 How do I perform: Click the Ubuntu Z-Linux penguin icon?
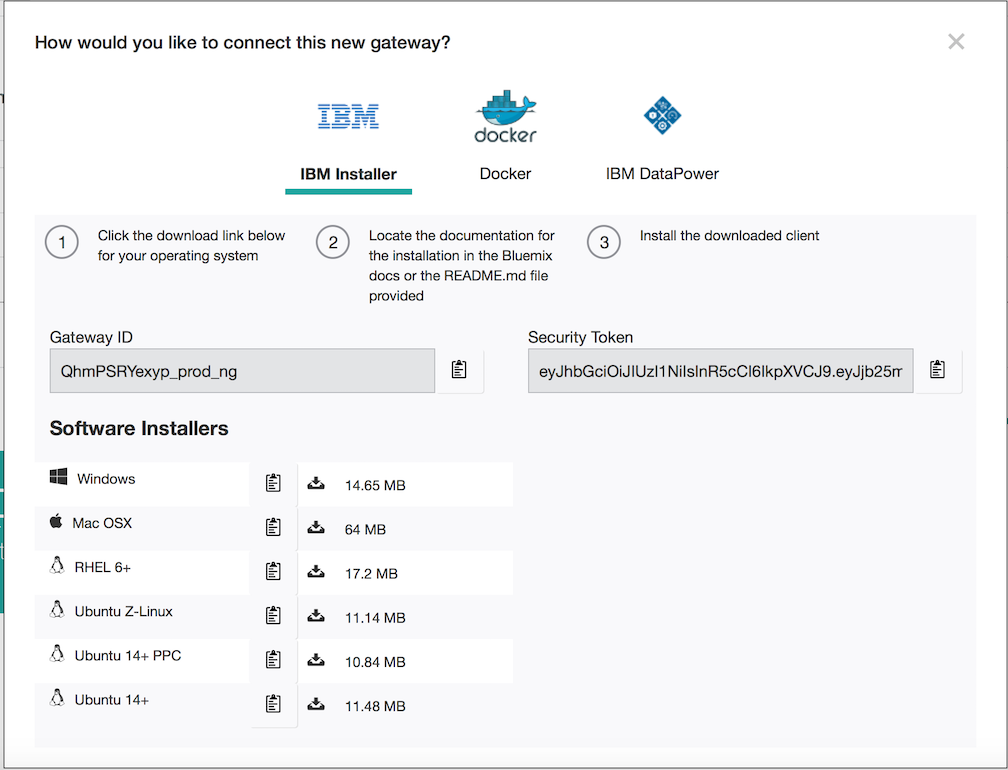(x=57, y=609)
